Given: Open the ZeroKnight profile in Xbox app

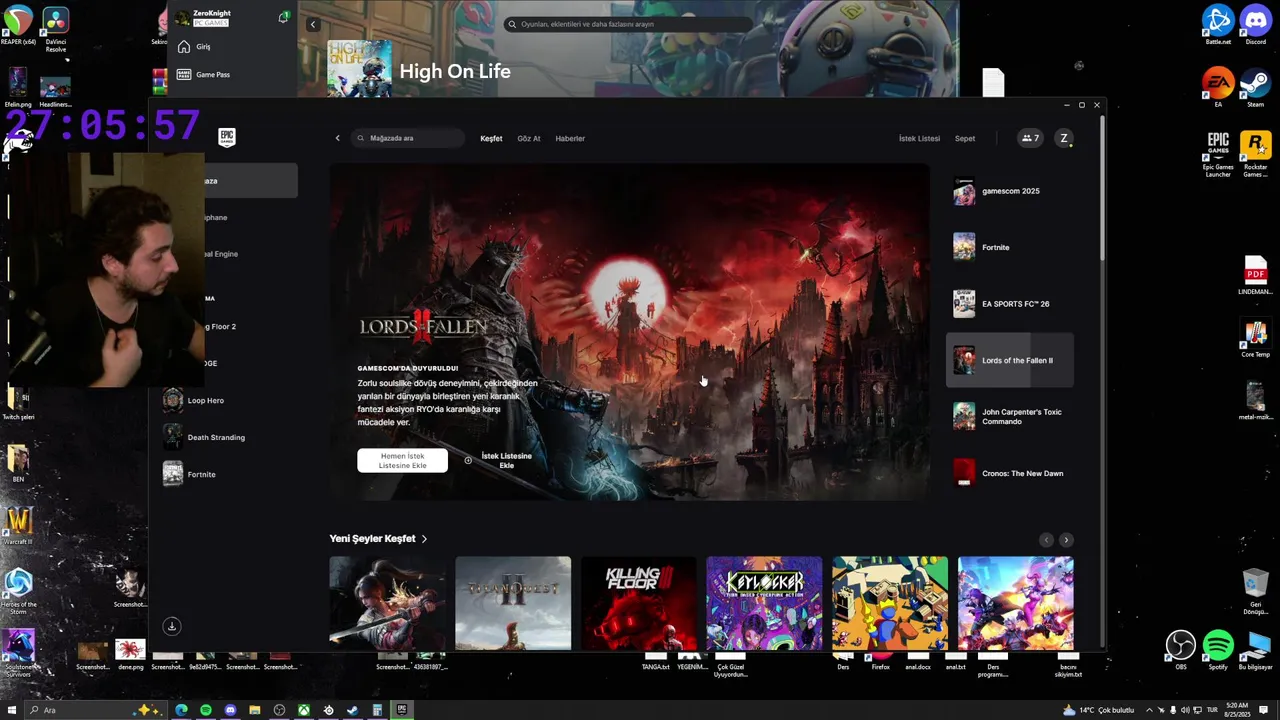Looking at the screenshot, I should [x=204, y=17].
